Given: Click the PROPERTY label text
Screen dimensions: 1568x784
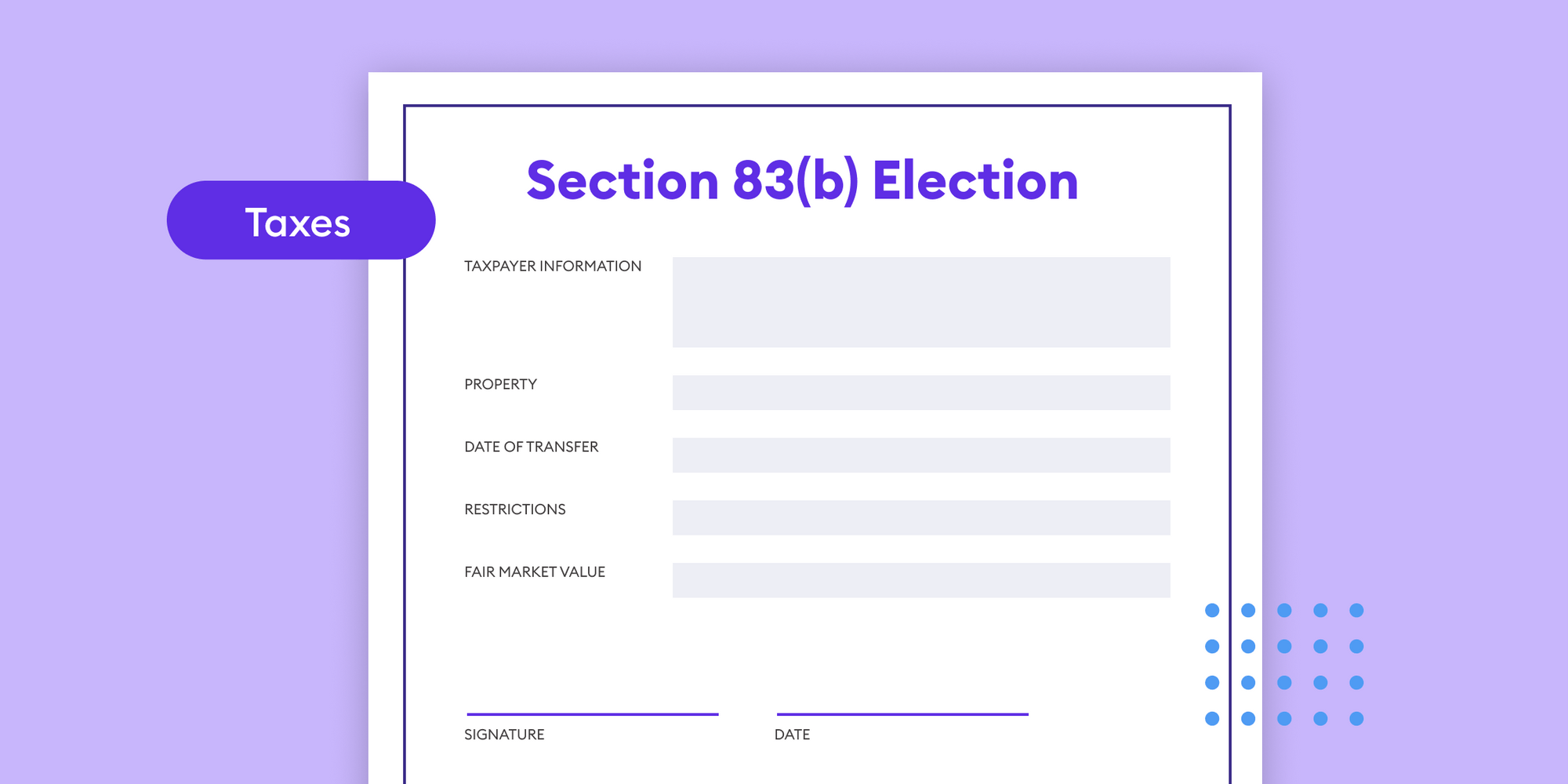Looking at the screenshot, I should (500, 384).
